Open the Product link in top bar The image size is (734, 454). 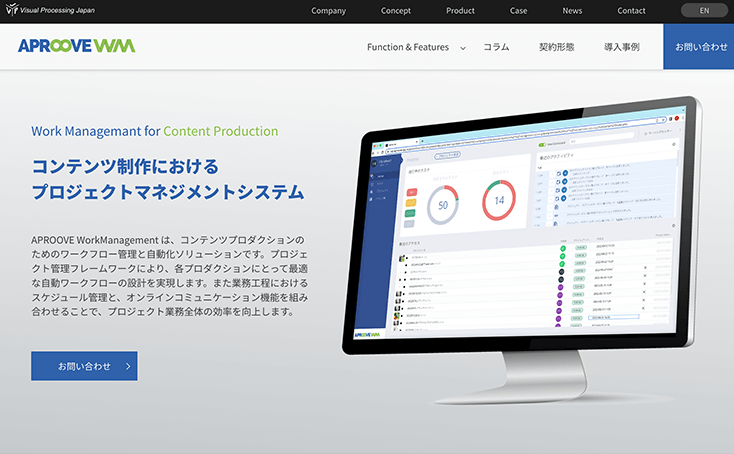(460, 11)
